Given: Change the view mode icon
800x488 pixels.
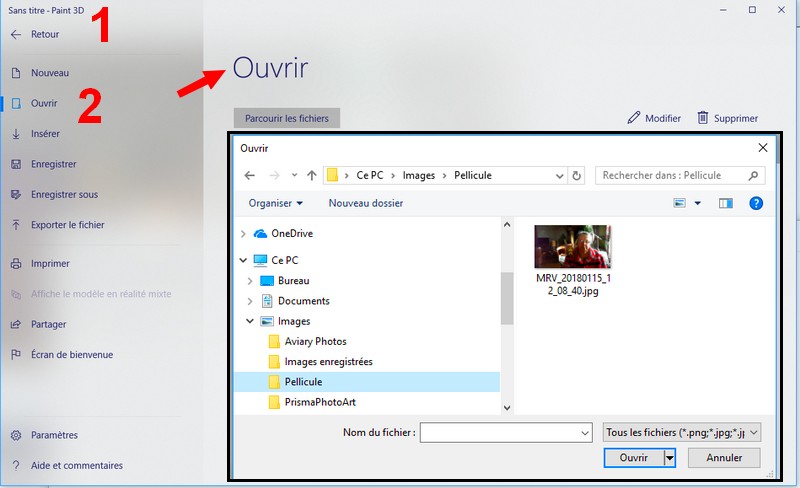Looking at the screenshot, I should (x=679, y=203).
